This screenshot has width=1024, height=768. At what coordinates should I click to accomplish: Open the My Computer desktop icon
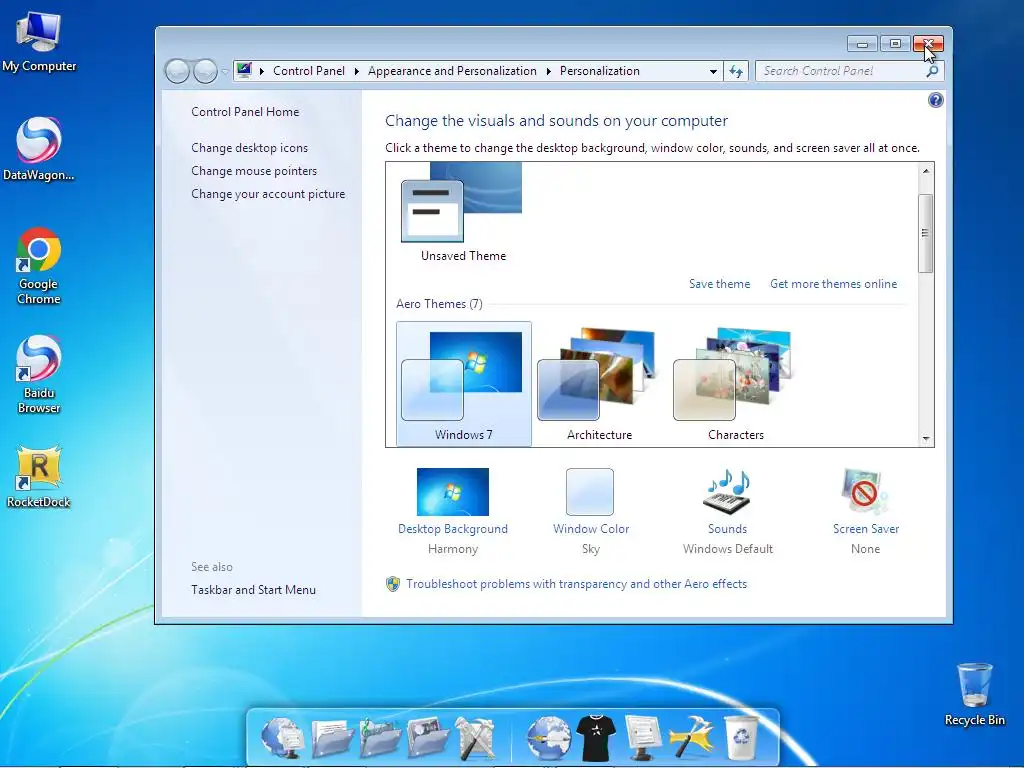[39, 42]
